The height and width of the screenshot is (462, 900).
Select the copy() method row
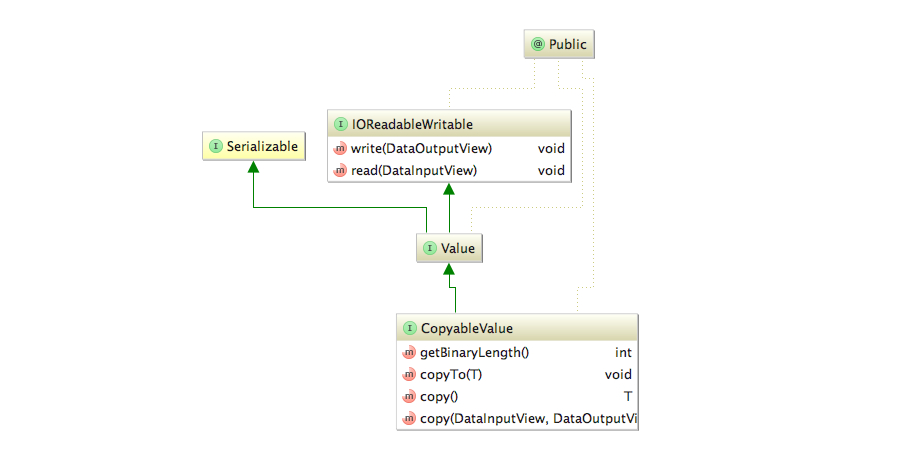click(x=517, y=397)
